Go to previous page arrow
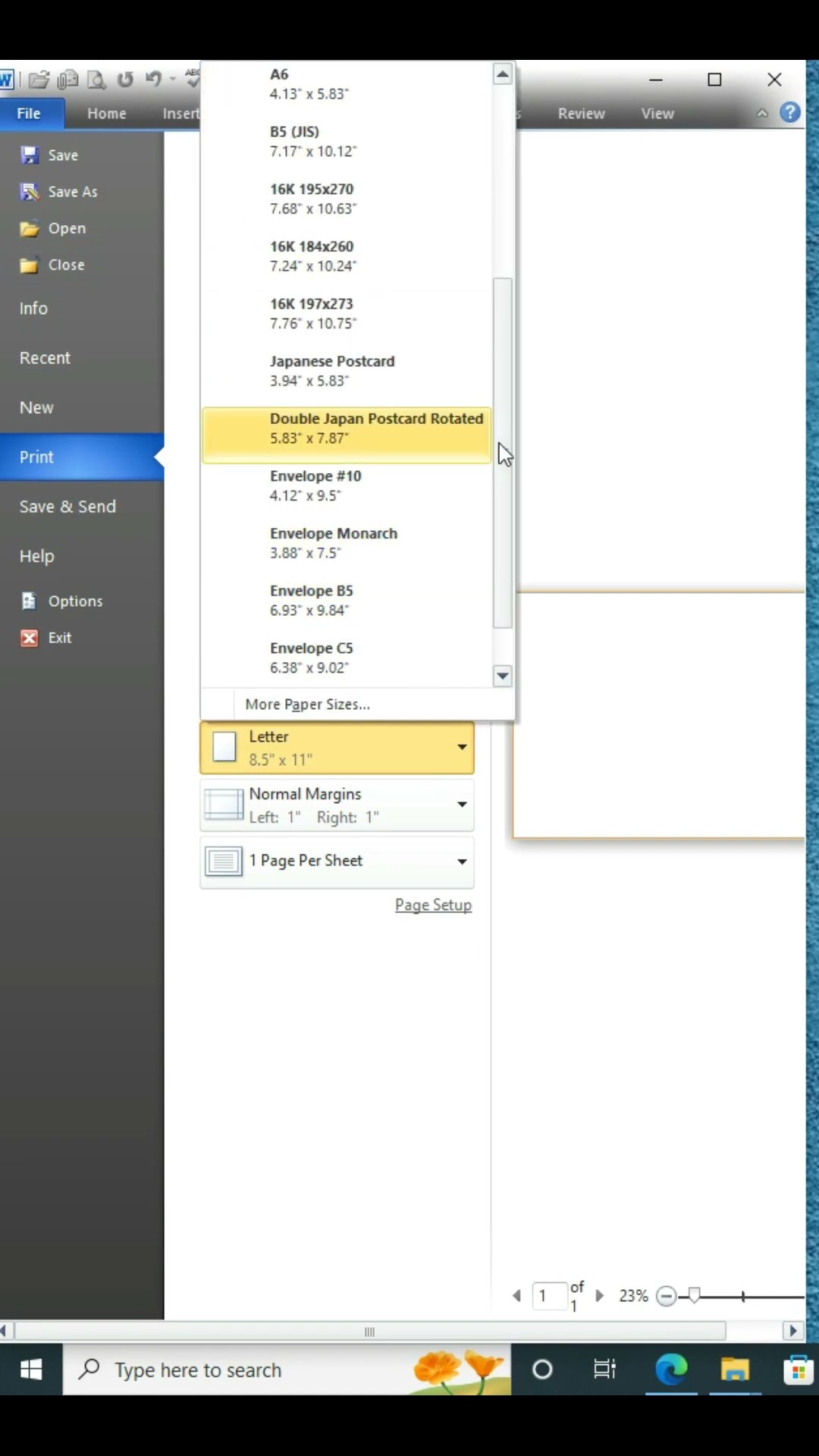Image resolution: width=819 pixels, height=1456 pixels. (x=517, y=1296)
